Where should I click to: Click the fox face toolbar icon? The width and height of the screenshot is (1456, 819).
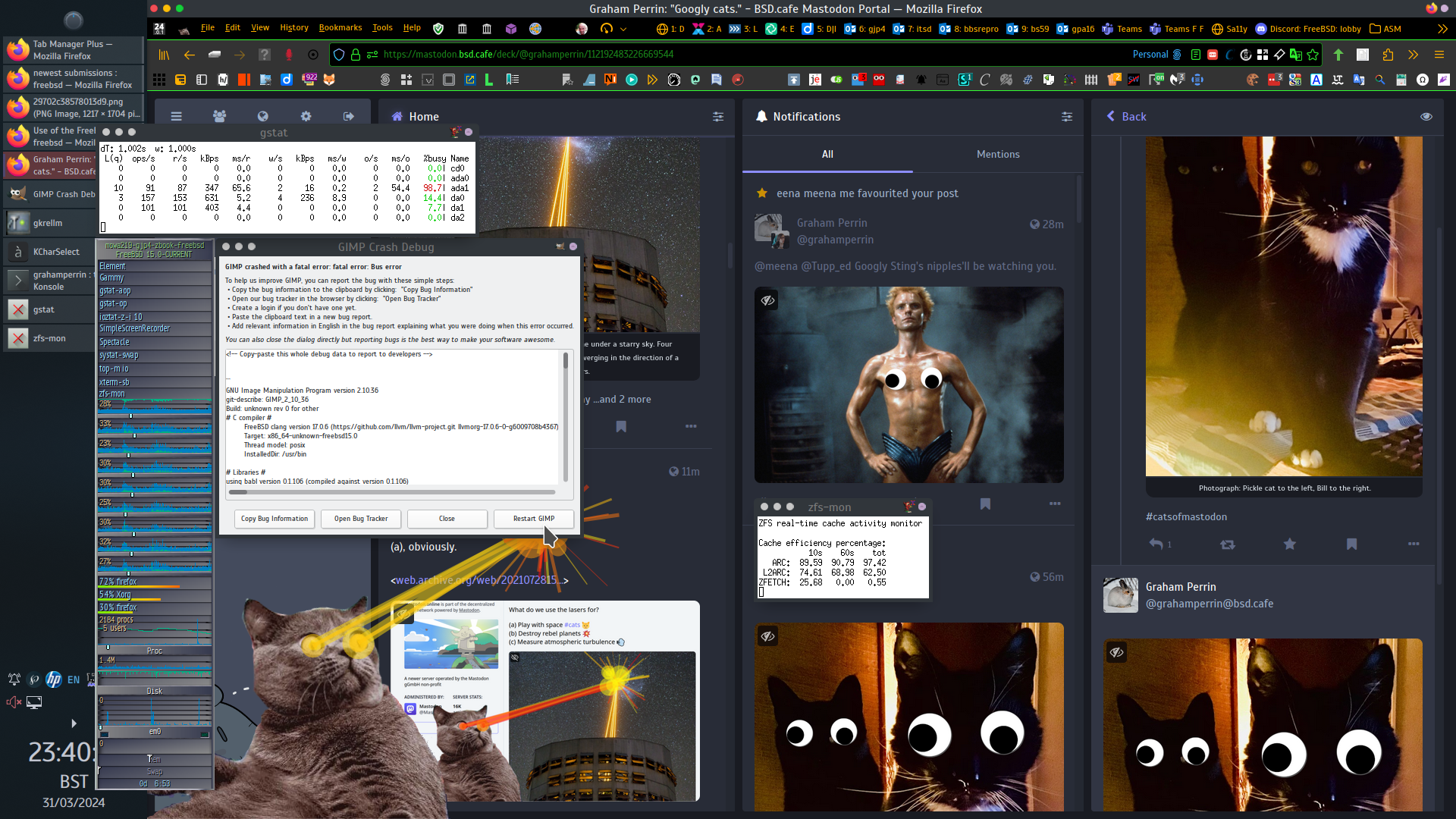click(x=329, y=80)
